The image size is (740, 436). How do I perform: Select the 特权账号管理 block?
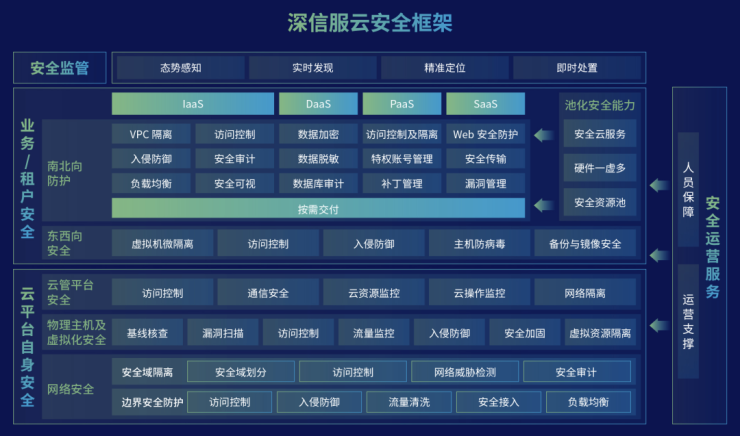[x=401, y=159]
